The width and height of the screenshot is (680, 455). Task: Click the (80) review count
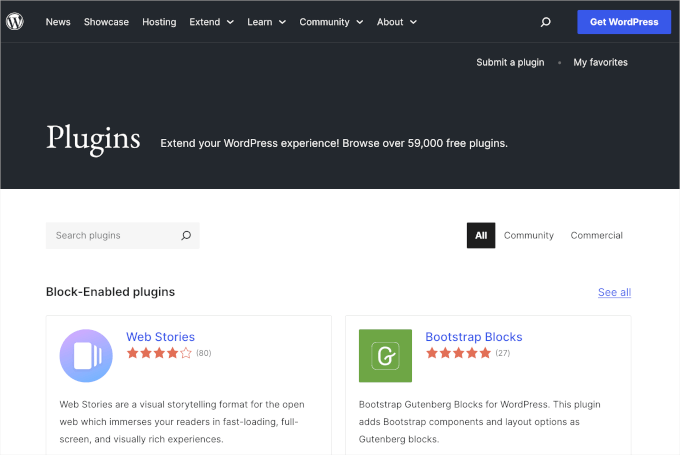(204, 353)
